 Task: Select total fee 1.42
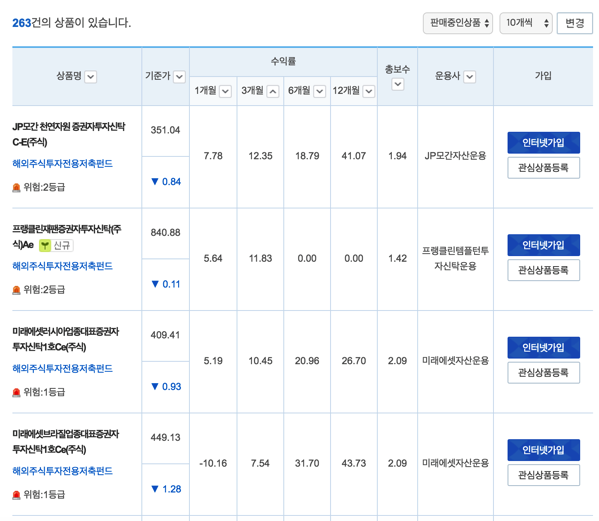point(397,259)
